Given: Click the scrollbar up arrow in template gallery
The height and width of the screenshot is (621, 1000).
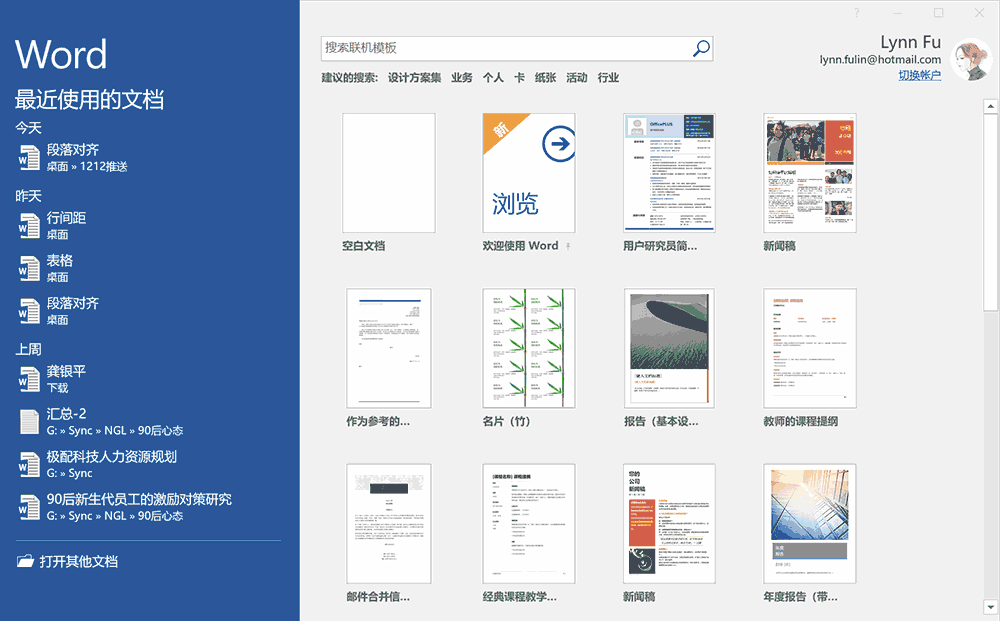Looking at the screenshot, I should 990,106.
